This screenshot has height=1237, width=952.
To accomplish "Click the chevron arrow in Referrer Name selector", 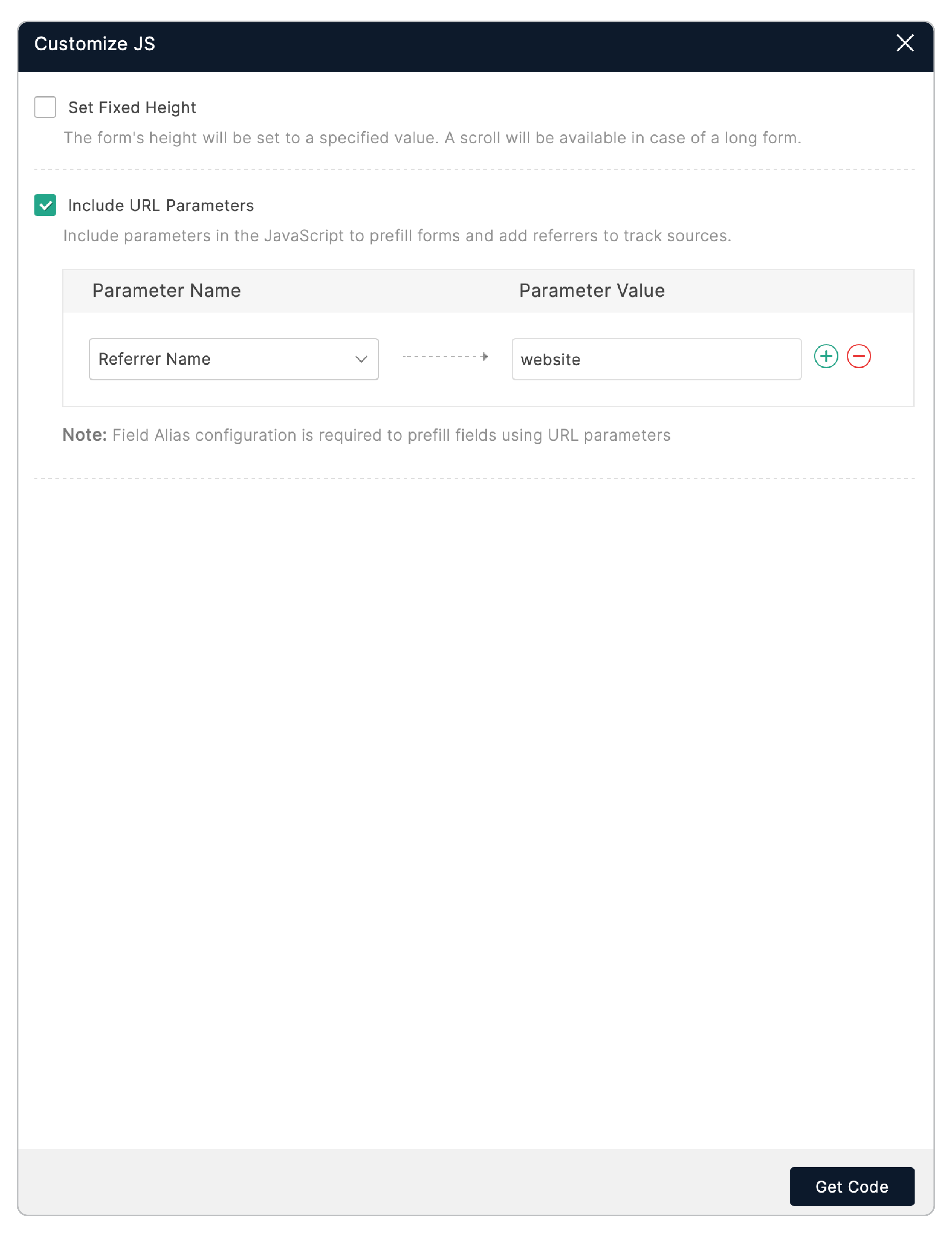I will coord(361,359).
